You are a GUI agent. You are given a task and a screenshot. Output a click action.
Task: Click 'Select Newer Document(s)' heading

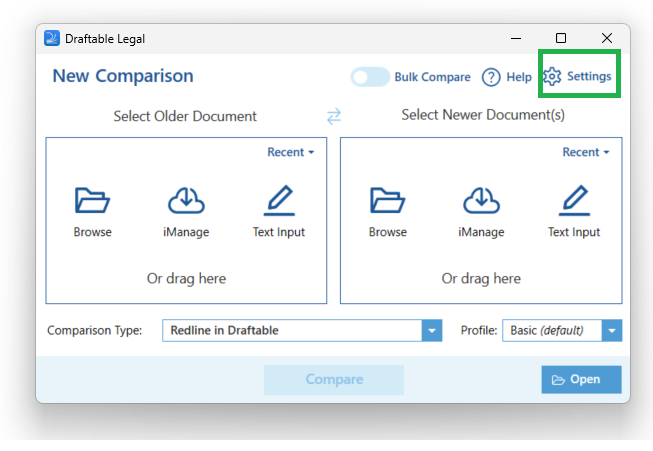(x=483, y=115)
